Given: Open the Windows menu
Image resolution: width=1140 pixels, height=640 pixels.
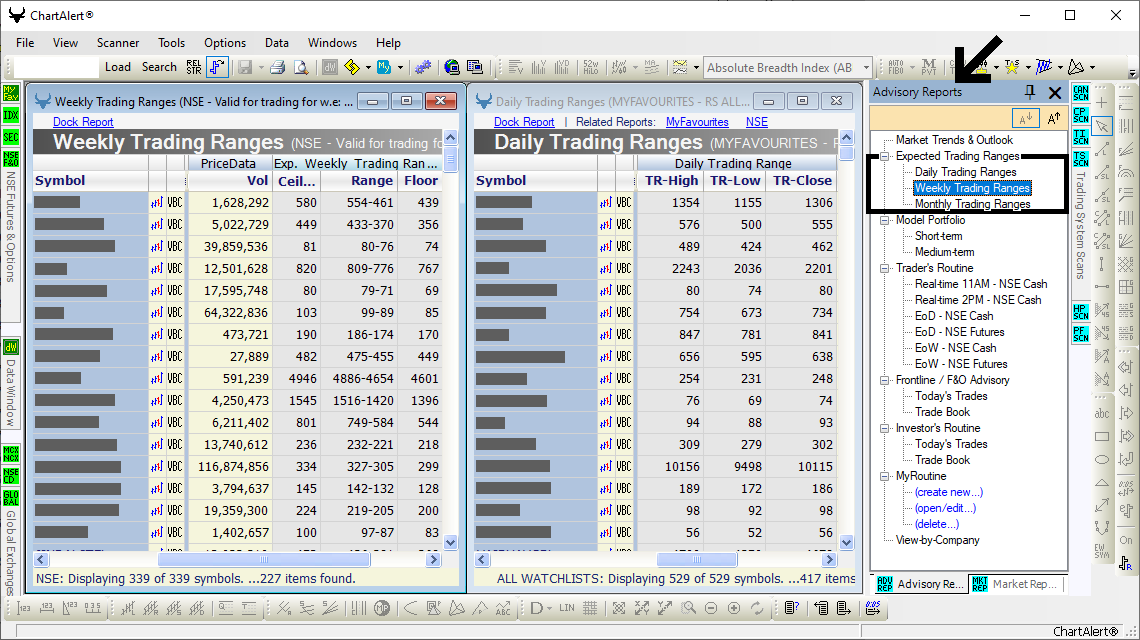Looking at the screenshot, I should 332,43.
